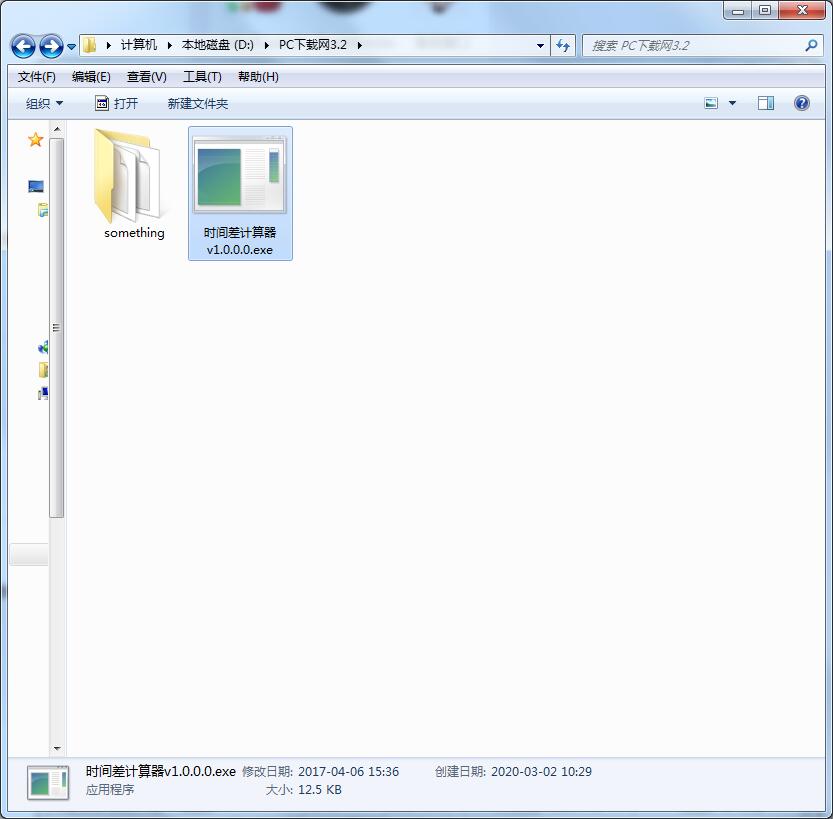
Task: Click the 打开 button
Action: click(x=117, y=103)
